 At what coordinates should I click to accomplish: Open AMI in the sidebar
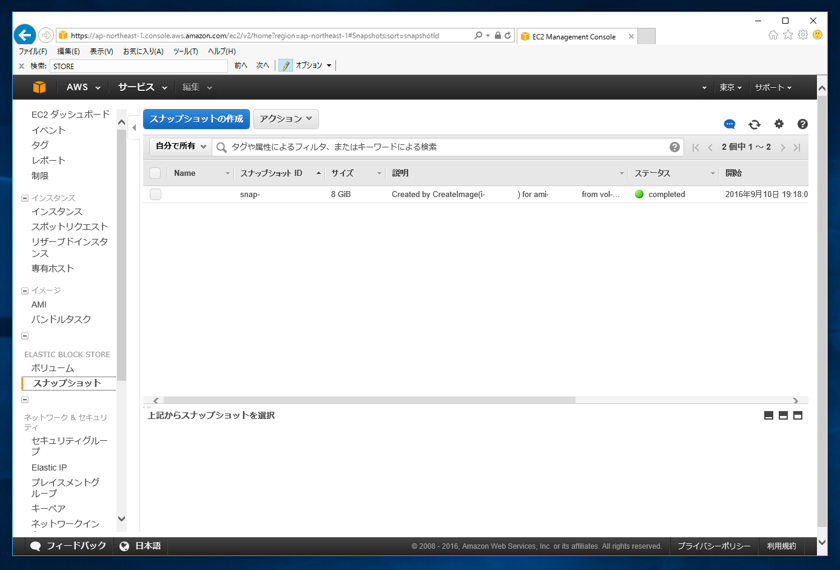pos(39,304)
